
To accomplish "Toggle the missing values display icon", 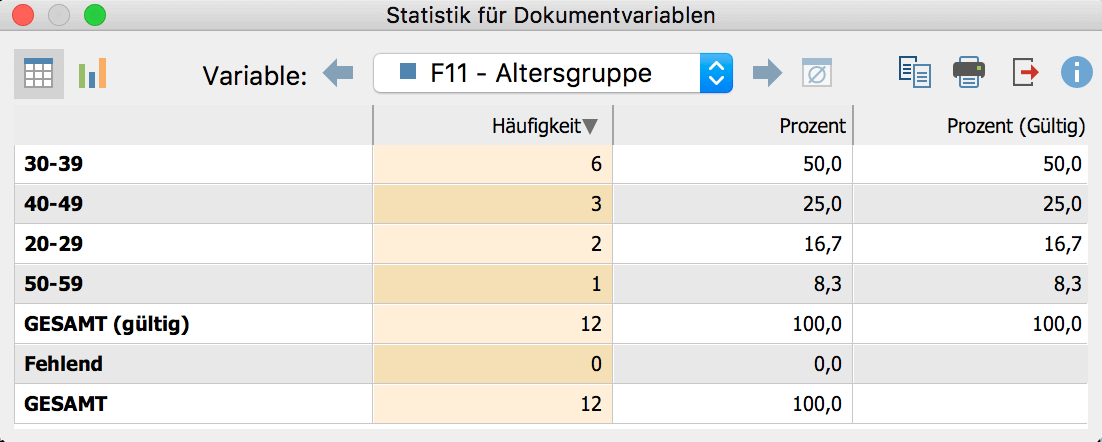I will (817, 73).
